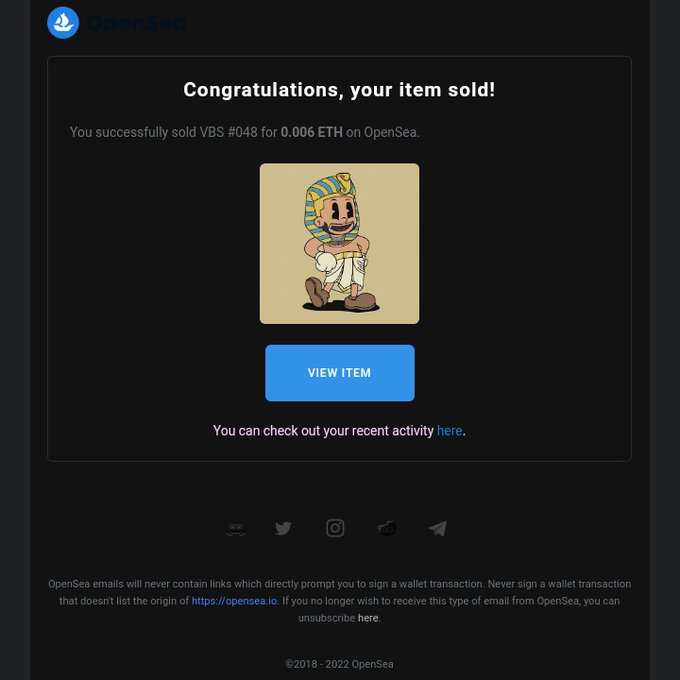Open the Reddit alien icon
The image size is (680, 680).
(x=386, y=528)
